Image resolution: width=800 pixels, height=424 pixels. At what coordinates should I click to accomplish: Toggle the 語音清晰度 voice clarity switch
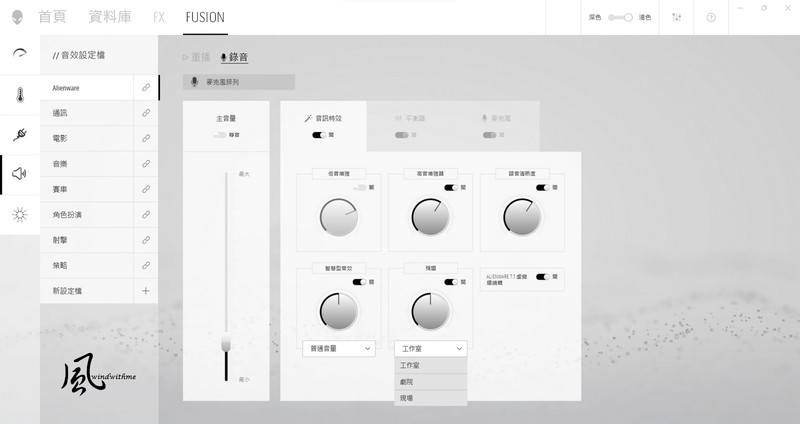click(x=543, y=188)
